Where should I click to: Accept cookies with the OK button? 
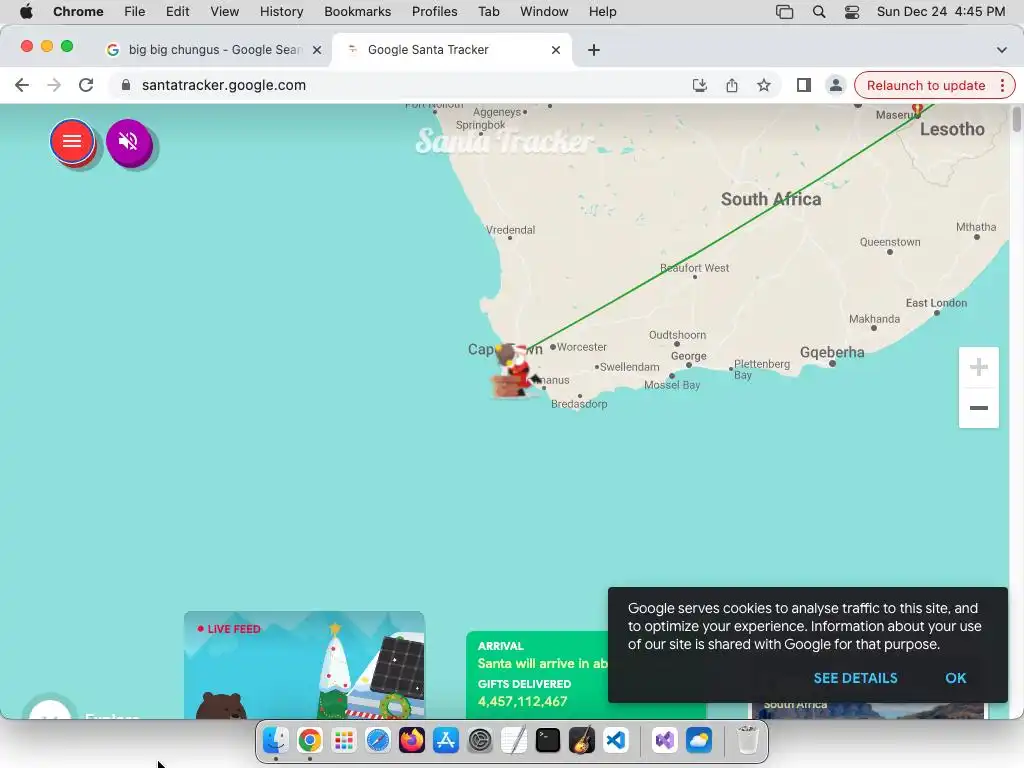pyautogui.click(x=955, y=678)
